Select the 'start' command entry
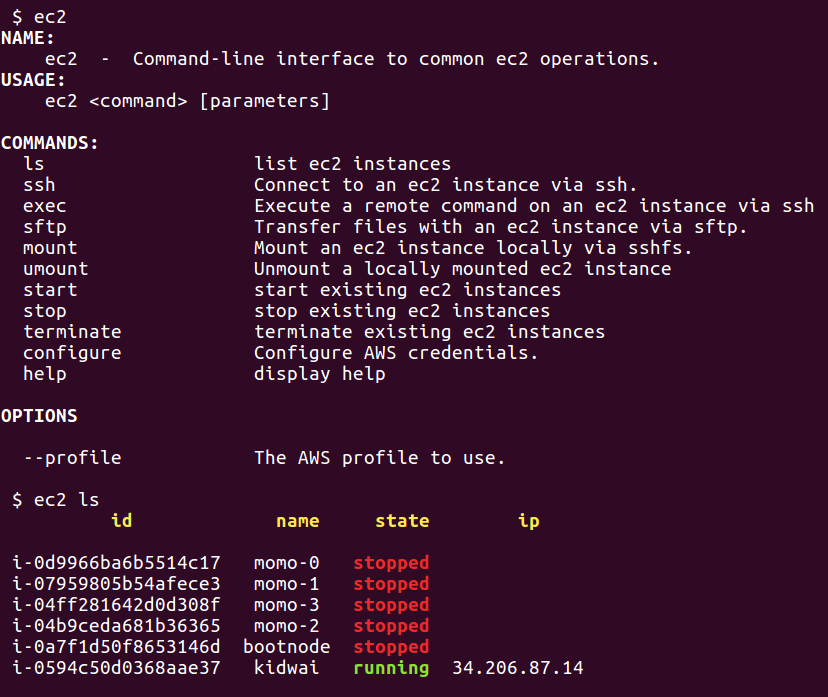The height and width of the screenshot is (697, 828). coord(50,290)
